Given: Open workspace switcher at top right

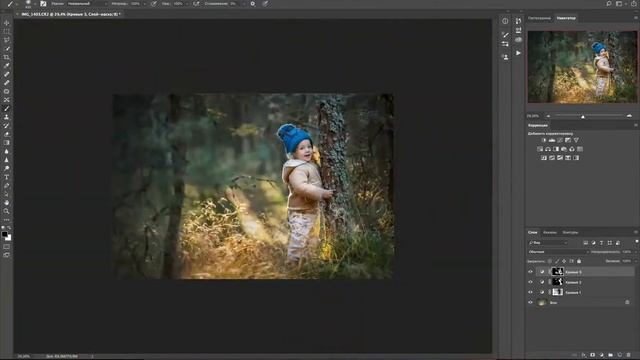Looking at the screenshot, I should coord(620,4).
